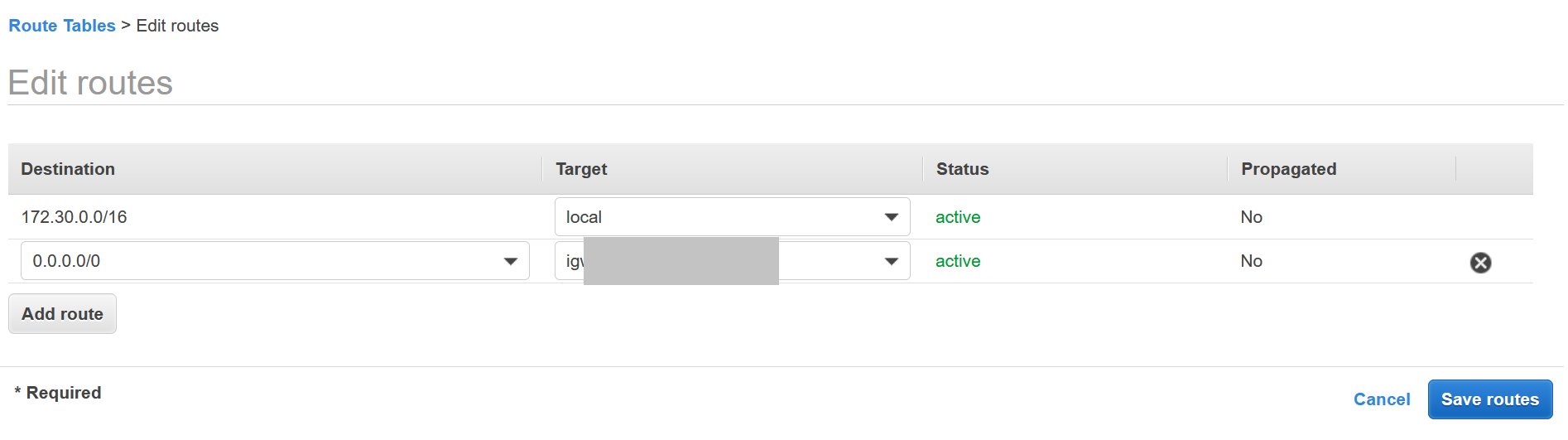
Task: Click the Destination column header
Action: (68, 169)
